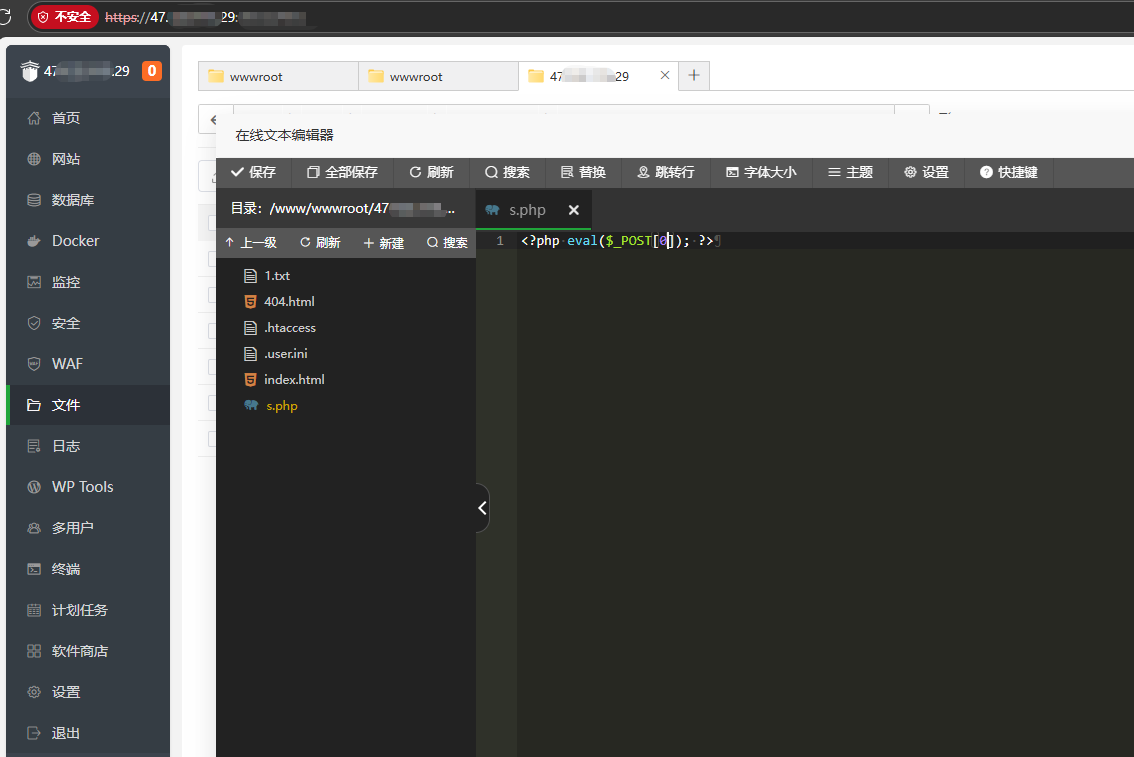The width and height of the screenshot is (1134, 757).
Task: Open the 终端 (terminal) sidebar item
Action: (66, 569)
